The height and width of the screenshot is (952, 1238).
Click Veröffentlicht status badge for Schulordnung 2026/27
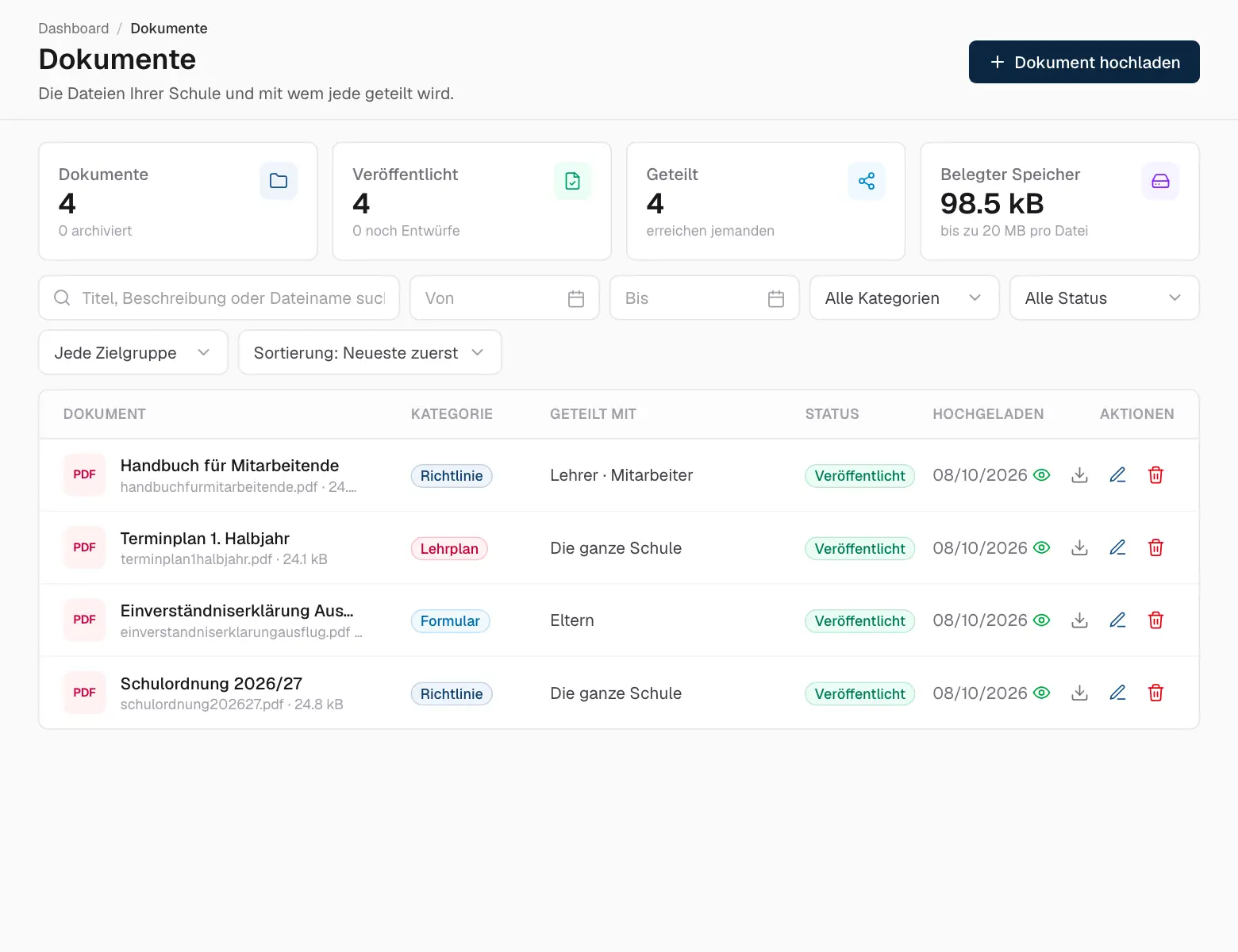click(x=859, y=693)
